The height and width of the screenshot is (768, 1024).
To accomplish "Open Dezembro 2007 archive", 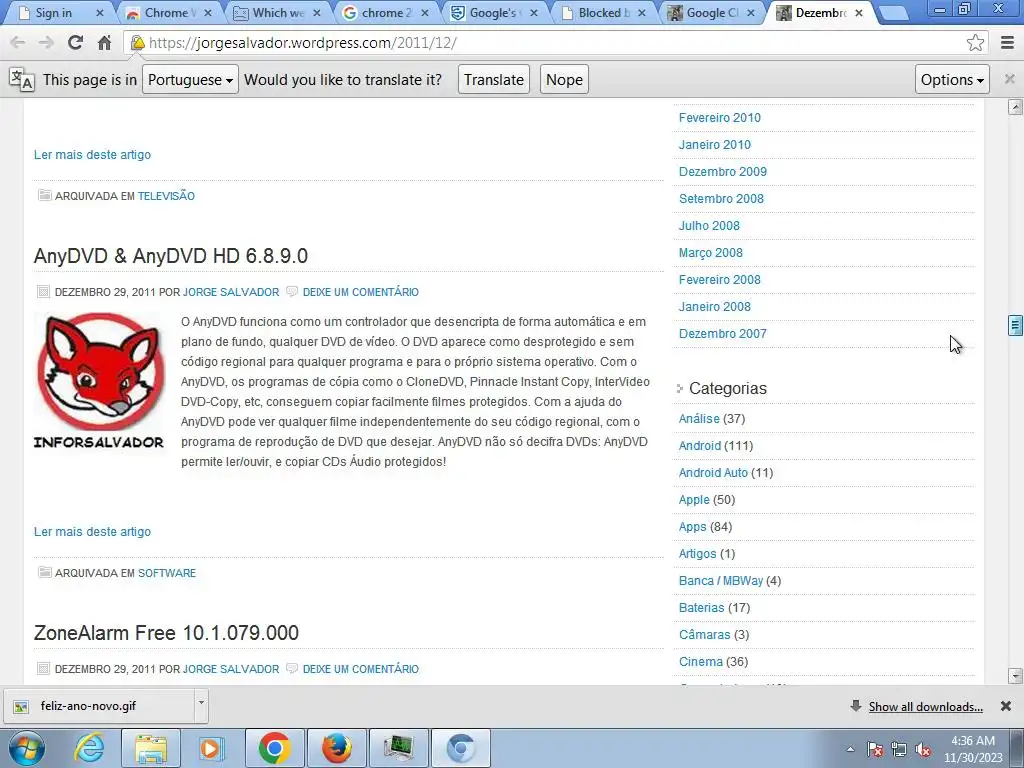I will point(722,334).
